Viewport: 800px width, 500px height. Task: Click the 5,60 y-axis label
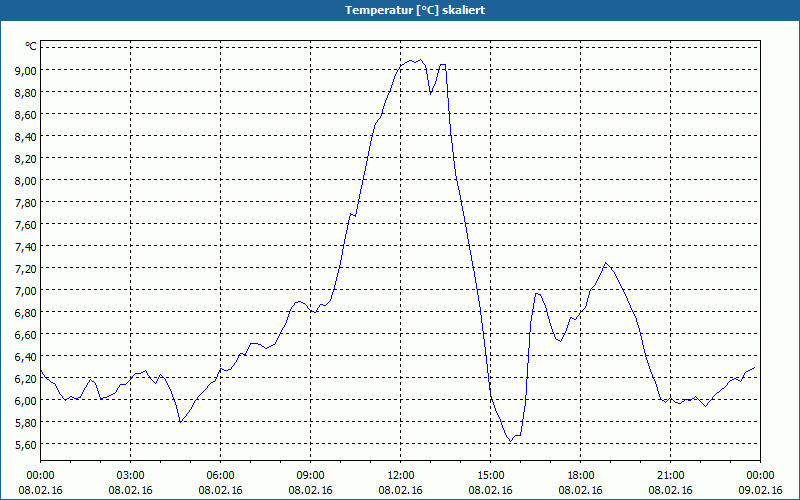26,444
